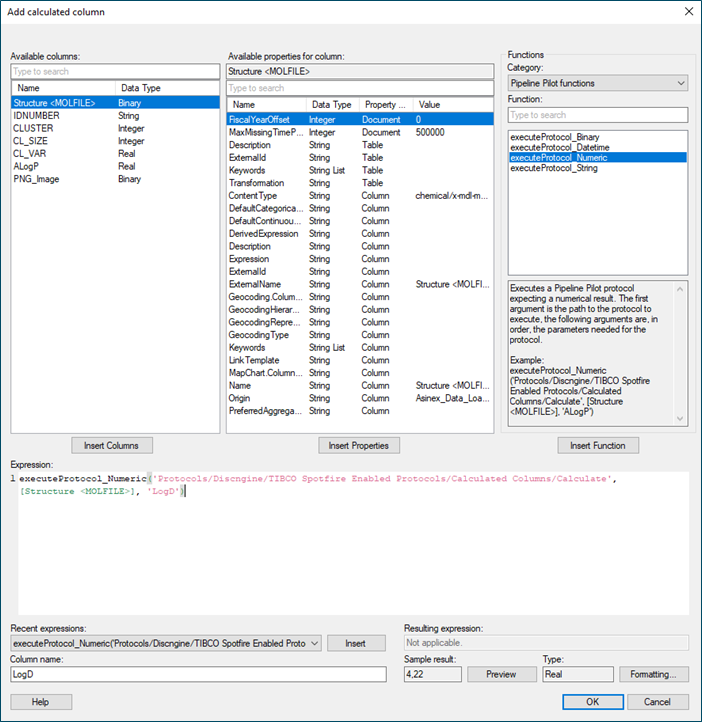The image size is (702, 722).
Task: Select the FiscalYearOffset property
Action: tap(360, 120)
